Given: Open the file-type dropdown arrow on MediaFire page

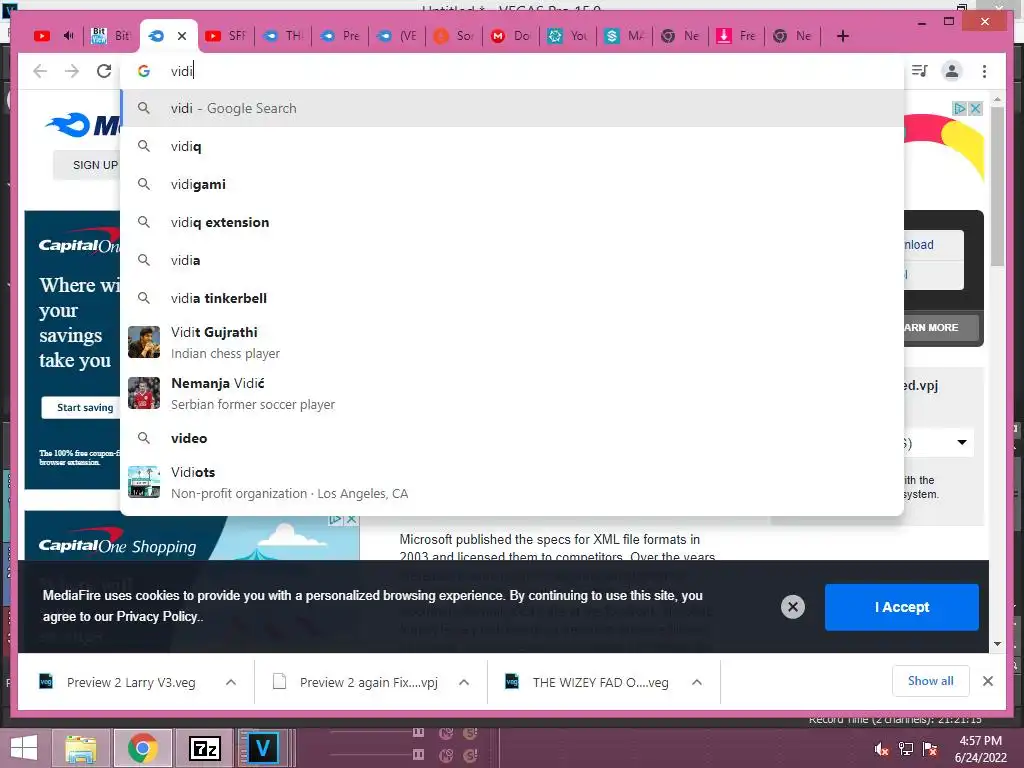Looking at the screenshot, I should [x=961, y=442].
